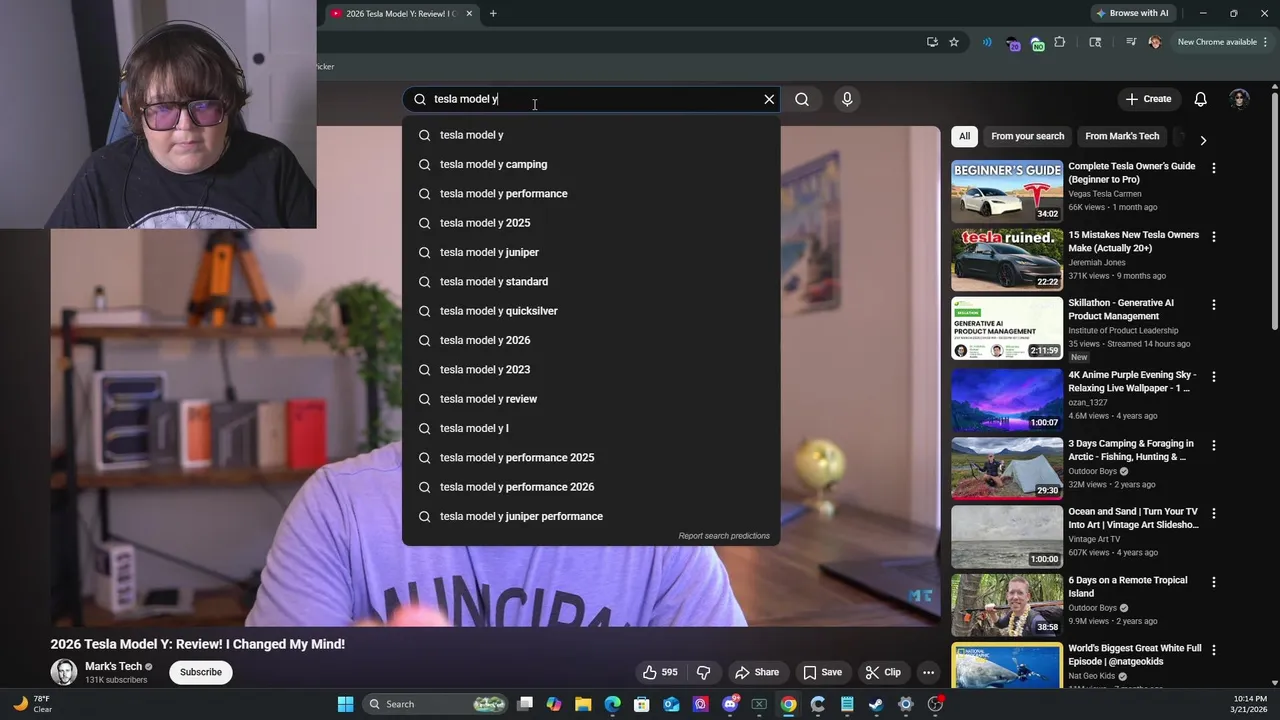Share the Tesla Model Y video
Viewport: 1280px width, 720px height.
tap(756, 672)
